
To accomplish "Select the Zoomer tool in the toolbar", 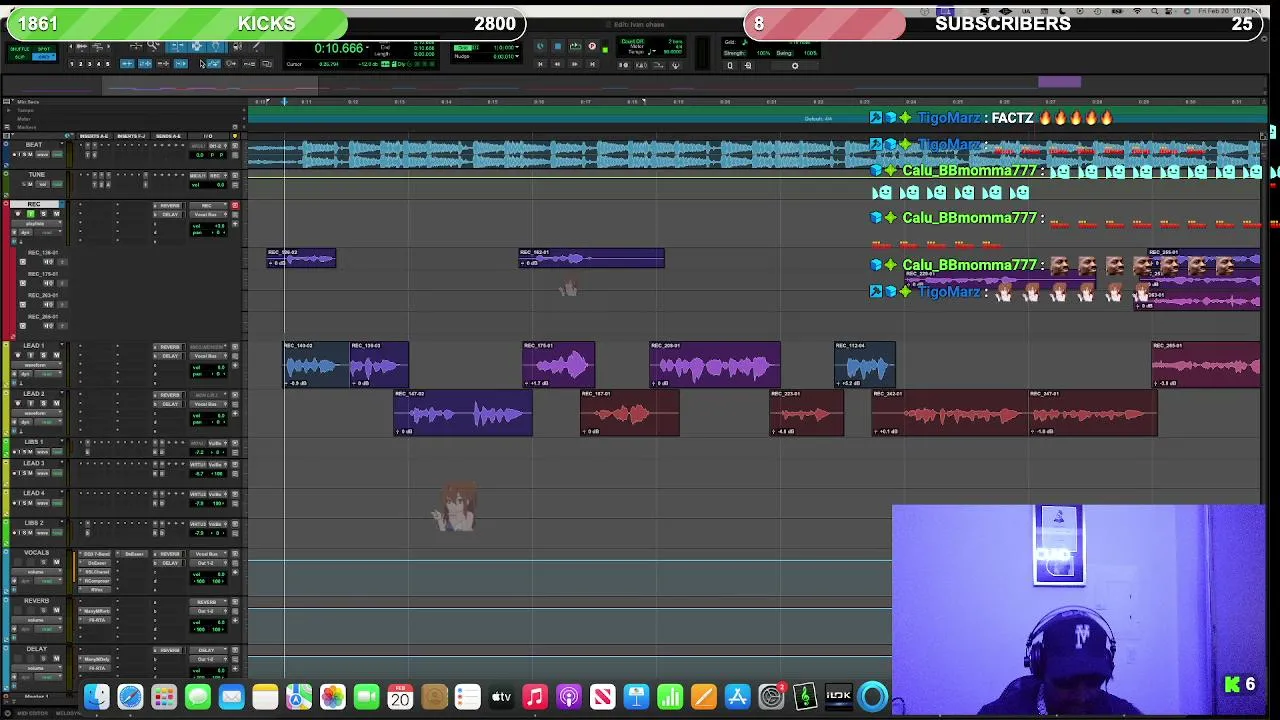I will point(153,45).
